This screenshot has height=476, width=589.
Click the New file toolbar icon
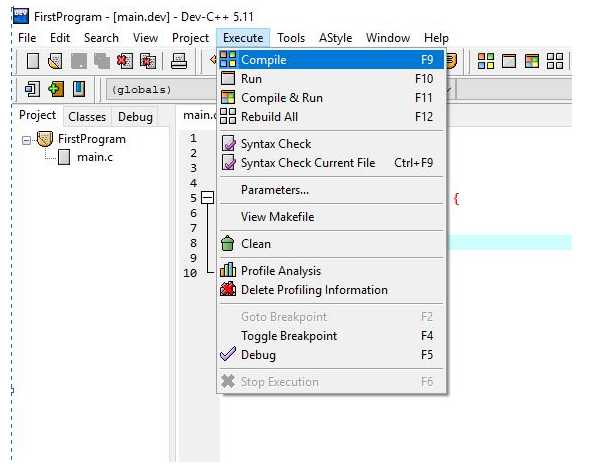point(33,61)
